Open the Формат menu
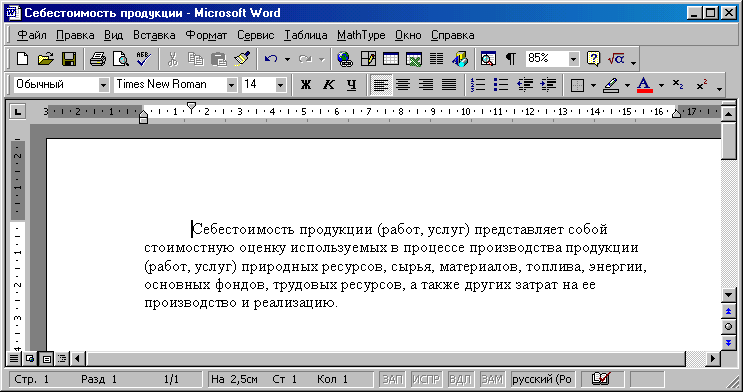 [x=206, y=35]
